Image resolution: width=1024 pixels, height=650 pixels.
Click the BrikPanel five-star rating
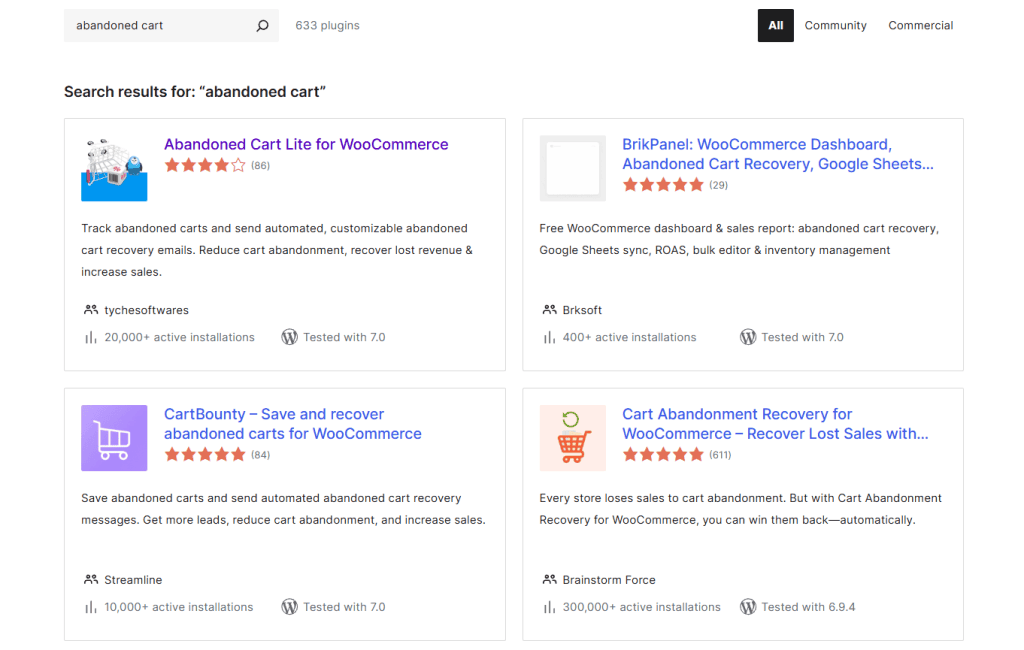point(663,185)
